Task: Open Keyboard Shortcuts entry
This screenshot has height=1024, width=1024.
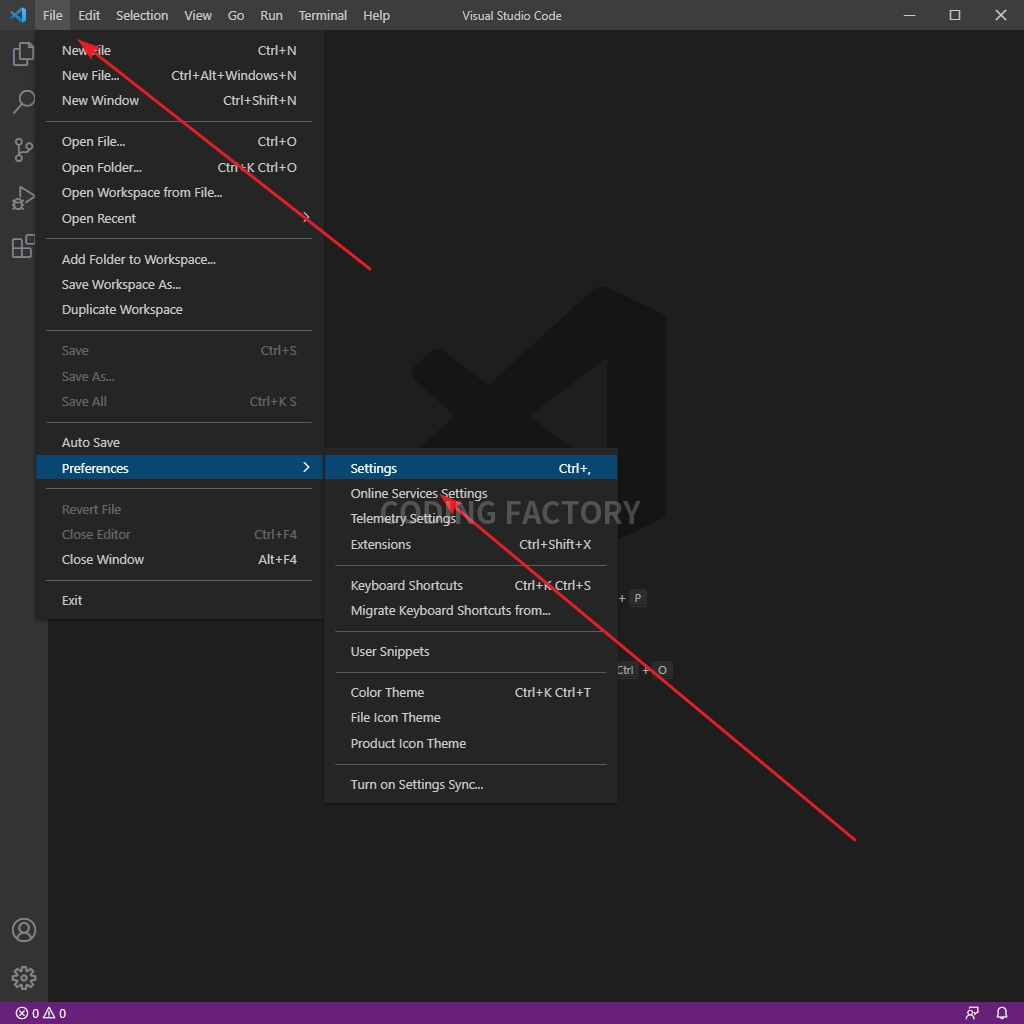Action: coord(471,585)
